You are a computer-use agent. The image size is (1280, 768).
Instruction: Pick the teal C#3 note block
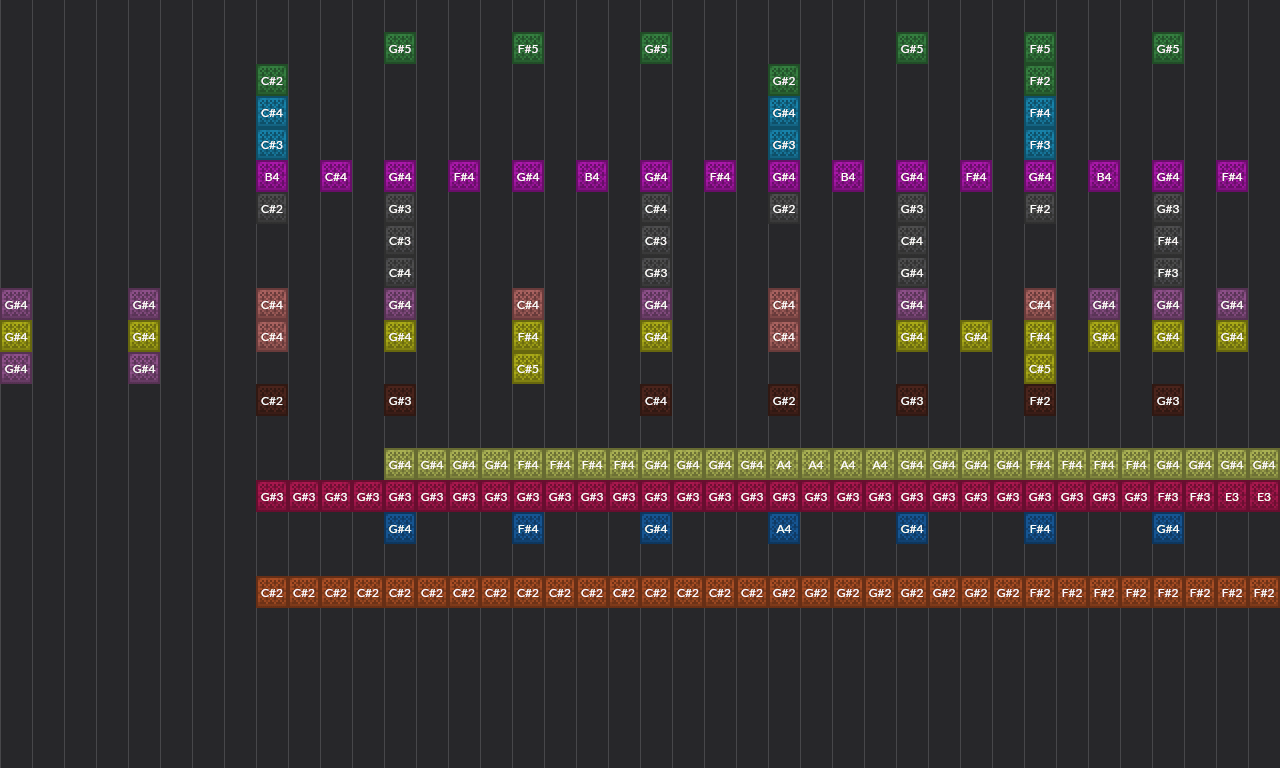click(272, 145)
